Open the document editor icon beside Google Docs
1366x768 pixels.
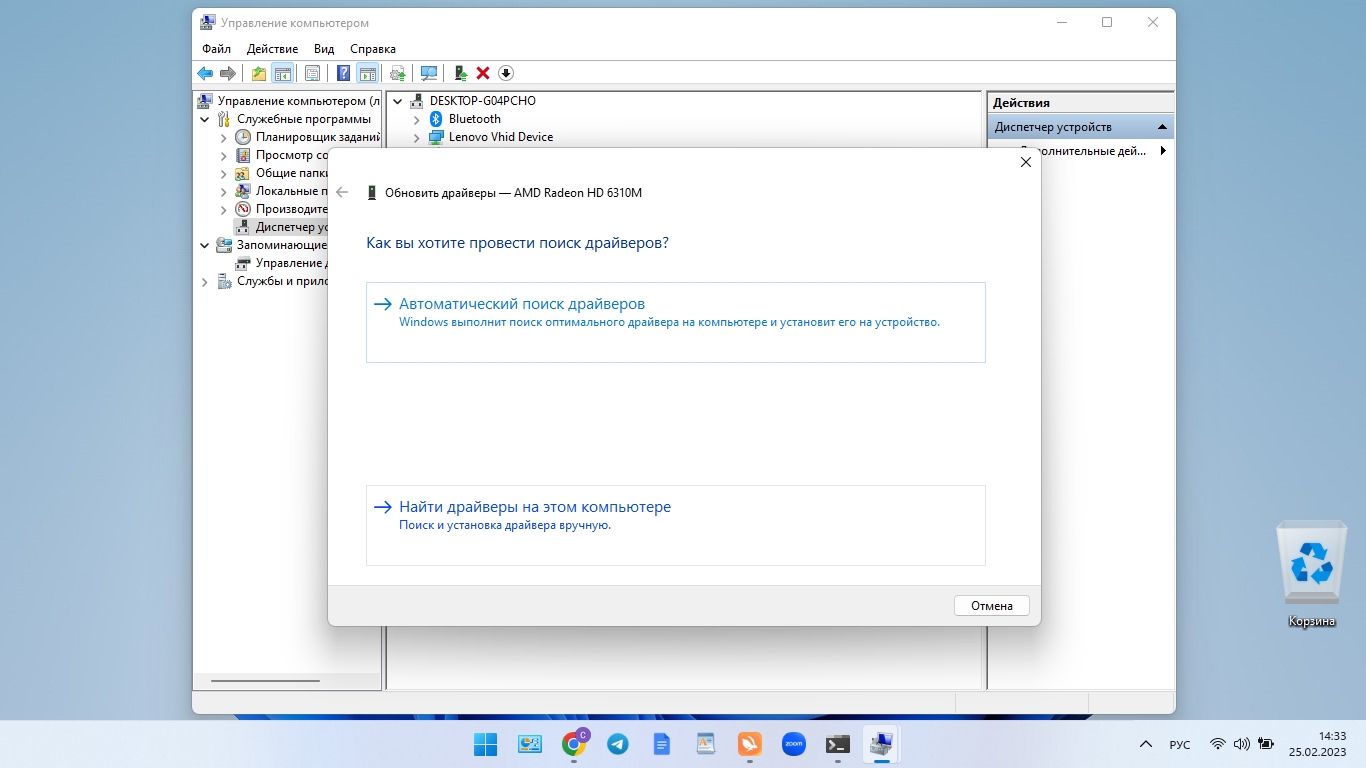tap(706, 744)
